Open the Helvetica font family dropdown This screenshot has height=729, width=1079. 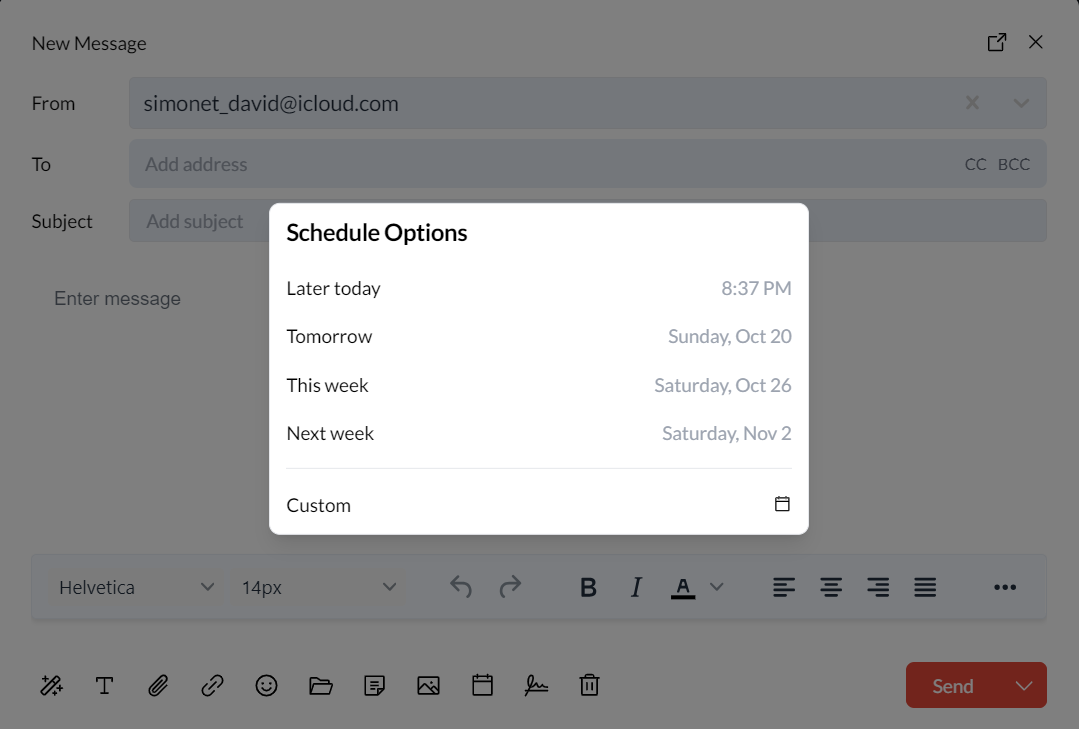pos(137,588)
